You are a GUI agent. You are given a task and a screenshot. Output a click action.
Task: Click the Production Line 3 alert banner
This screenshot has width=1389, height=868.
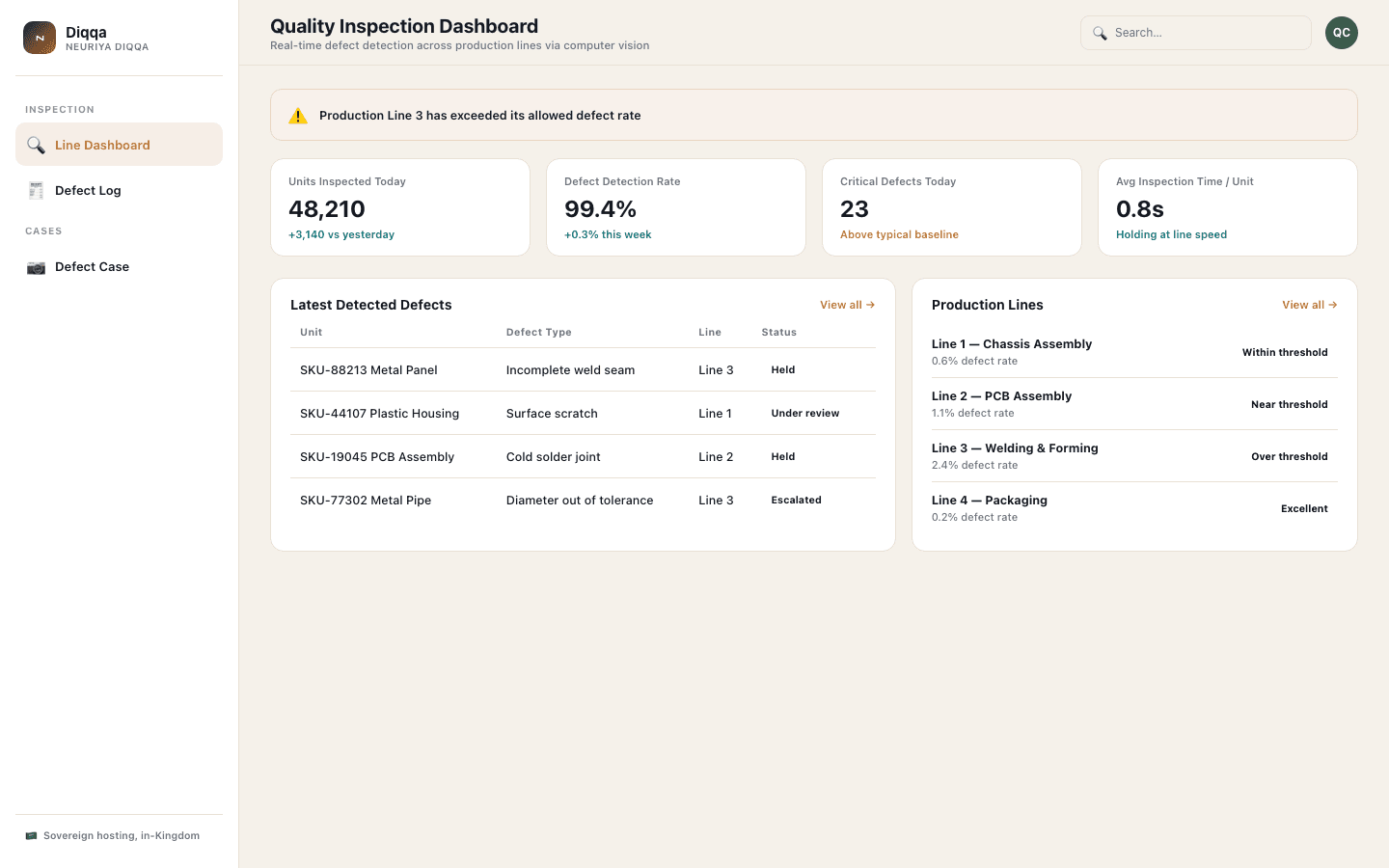(x=814, y=115)
